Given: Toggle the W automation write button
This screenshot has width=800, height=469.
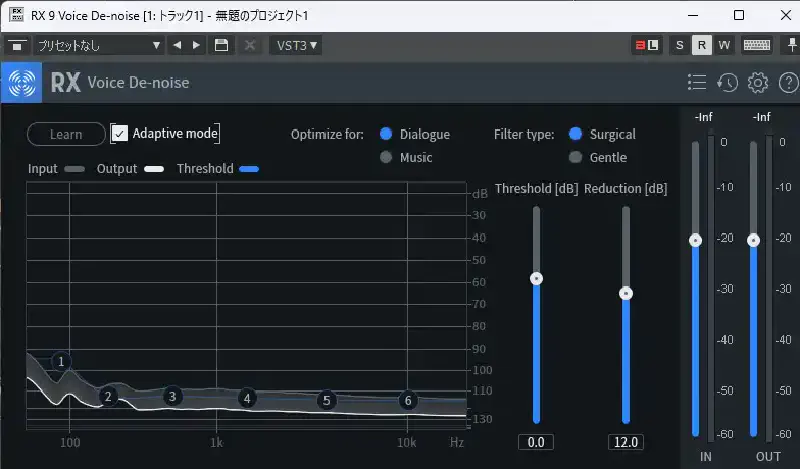Looking at the screenshot, I should click(724, 45).
